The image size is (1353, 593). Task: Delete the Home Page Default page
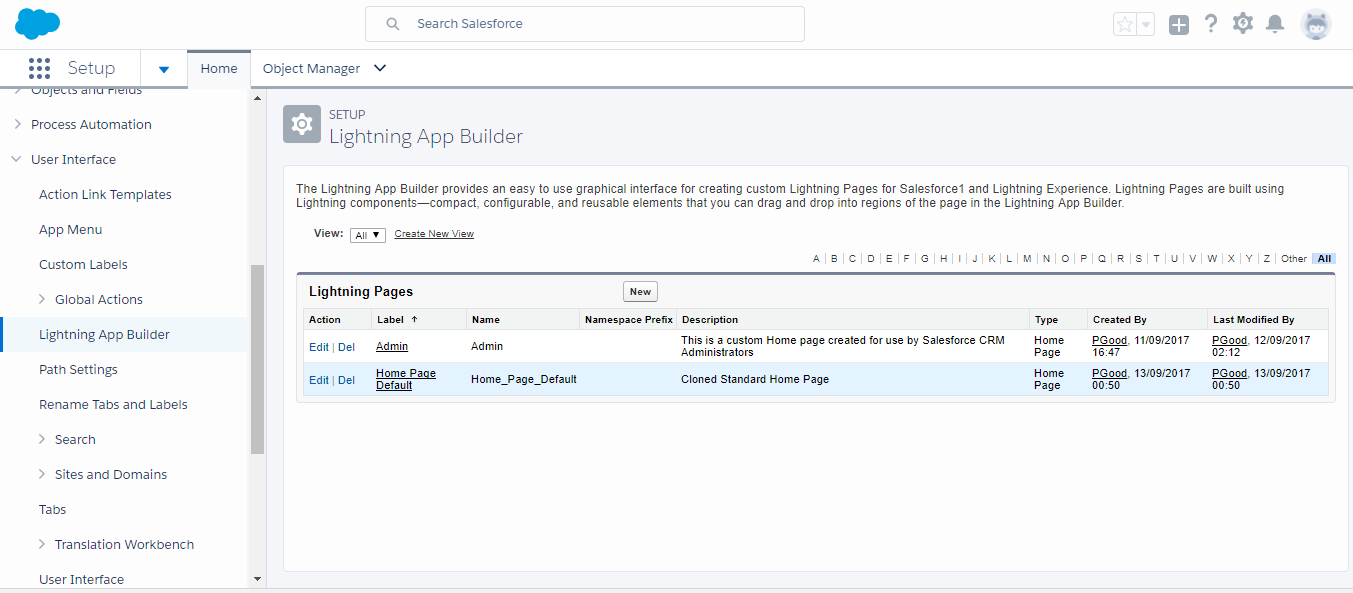(346, 380)
